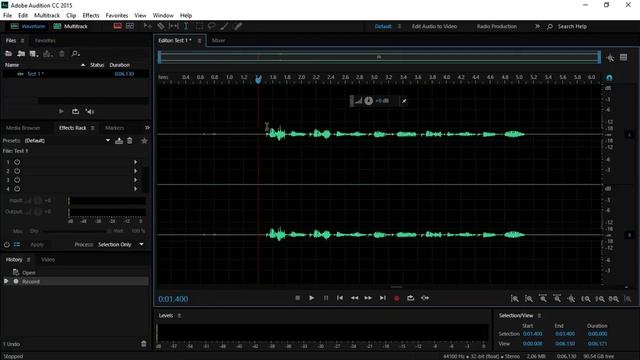Click the Stop transport button
The height and width of the screenshot is (360, 640).
298,298
